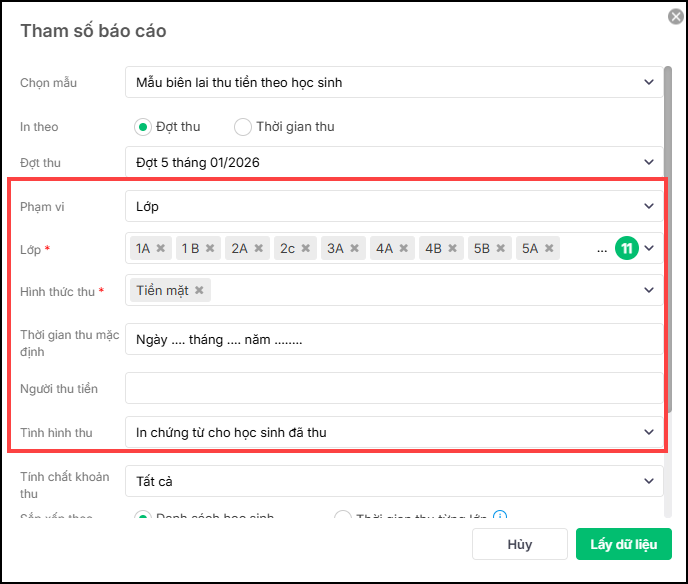
Task: Click the dialog vertical scrollbar
Action: coord(669,240)
